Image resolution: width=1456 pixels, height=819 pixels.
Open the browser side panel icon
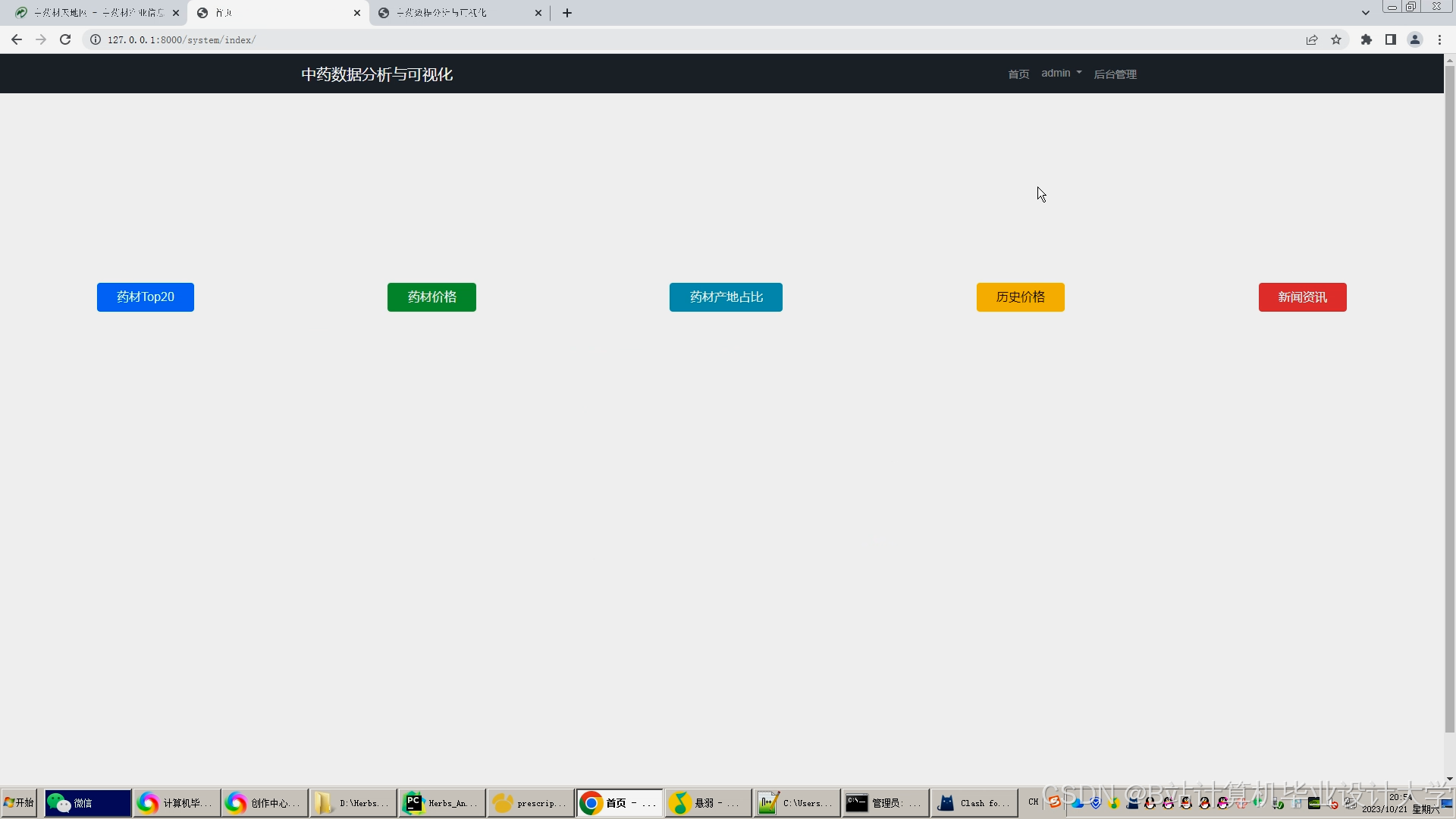tap(1391, 39)
